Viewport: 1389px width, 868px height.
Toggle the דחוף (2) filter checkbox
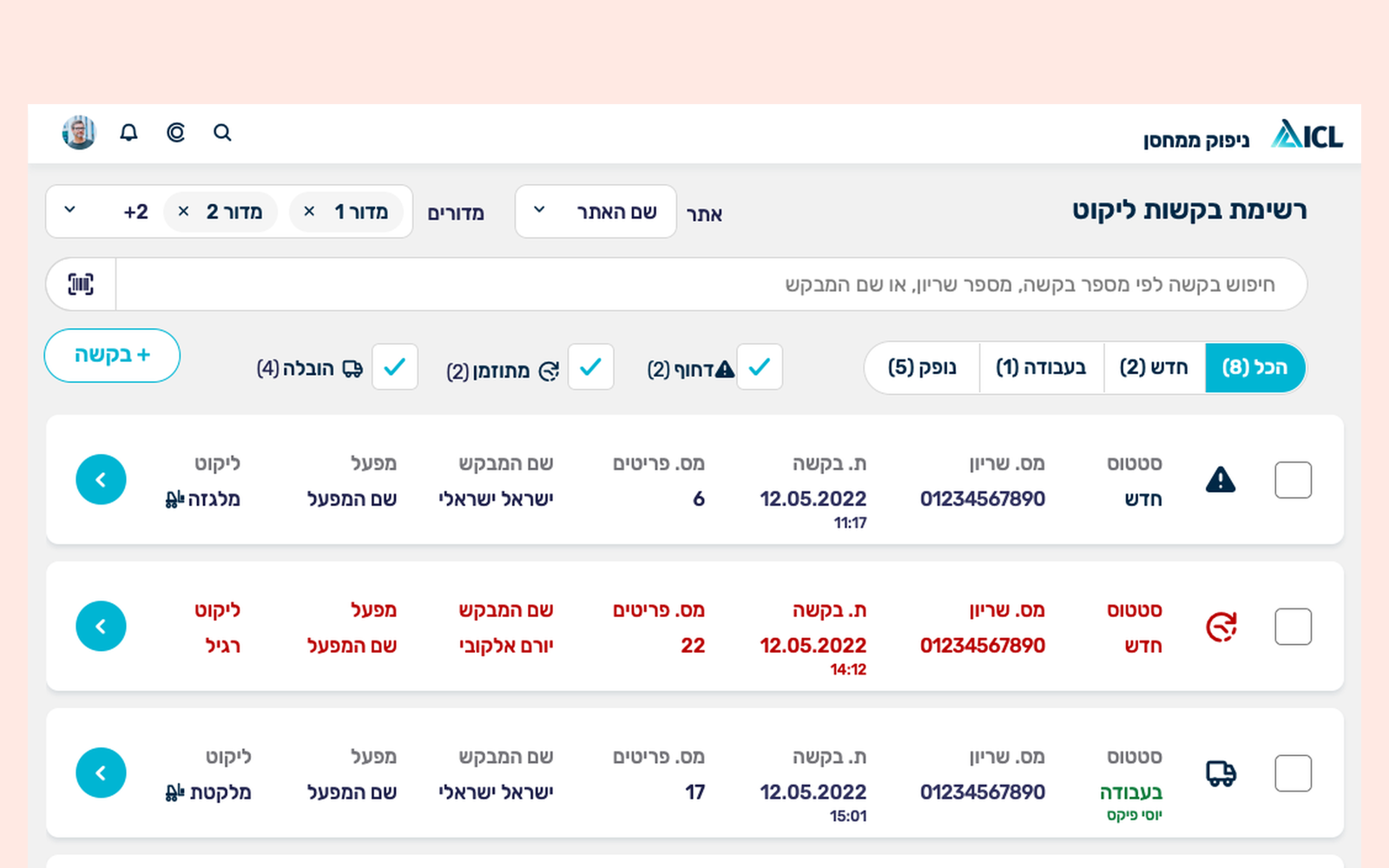click(x=760, y=367)
